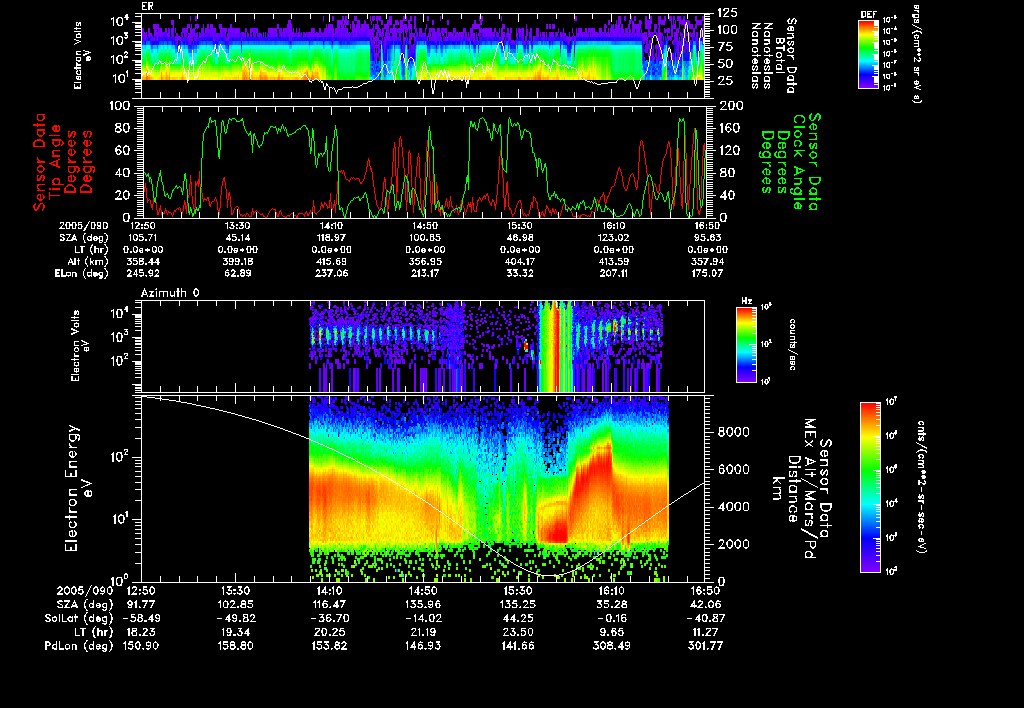
Task: Click ELon value 245.92
Action: click(x=144, y=274)
